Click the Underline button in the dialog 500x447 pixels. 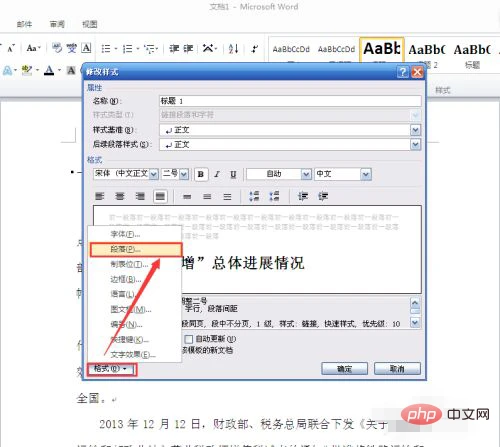pyautogui.click(x=233, y=174)
